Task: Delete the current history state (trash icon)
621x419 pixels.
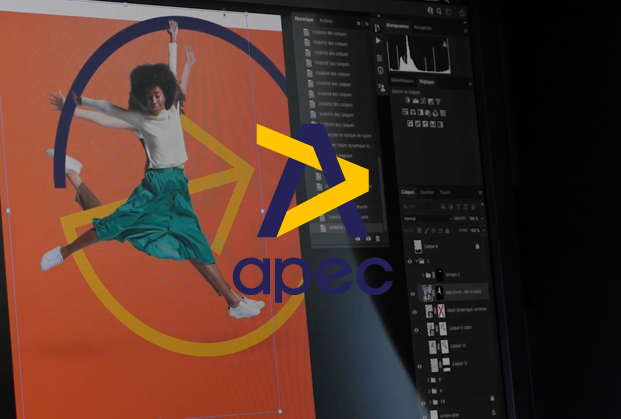Action: tap(377, 238)
